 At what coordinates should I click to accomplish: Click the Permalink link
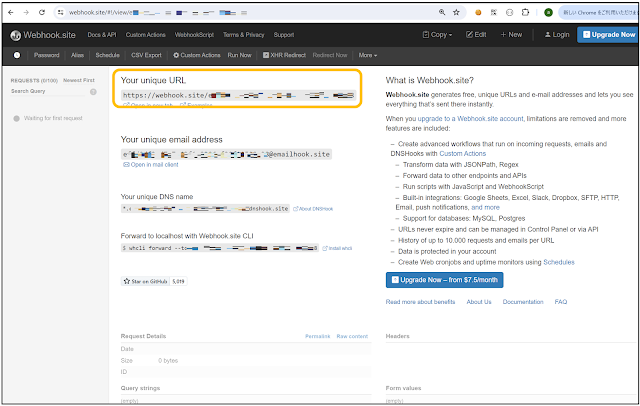click(x=318, y=336)
